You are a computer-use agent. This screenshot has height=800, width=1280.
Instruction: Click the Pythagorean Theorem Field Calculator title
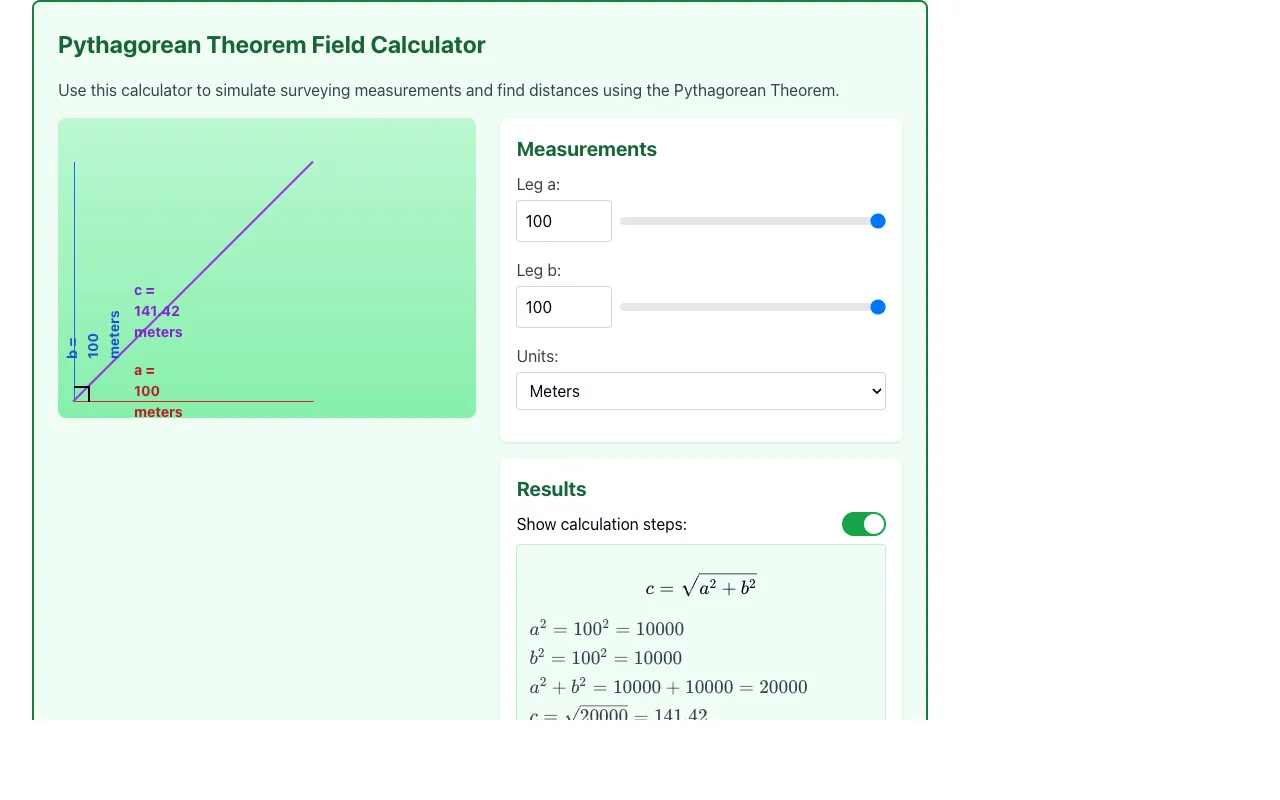point(272,45)
